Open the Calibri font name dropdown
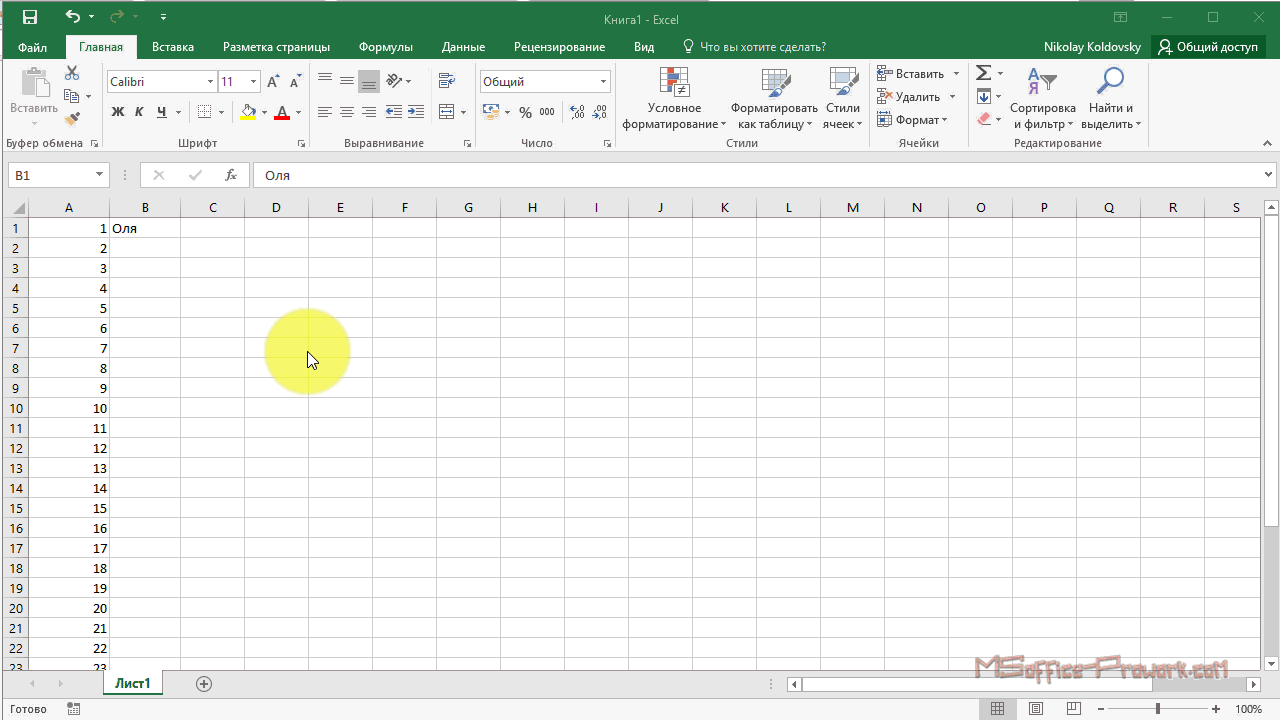This screenshot has height=720, width=1280. [210, 82]
